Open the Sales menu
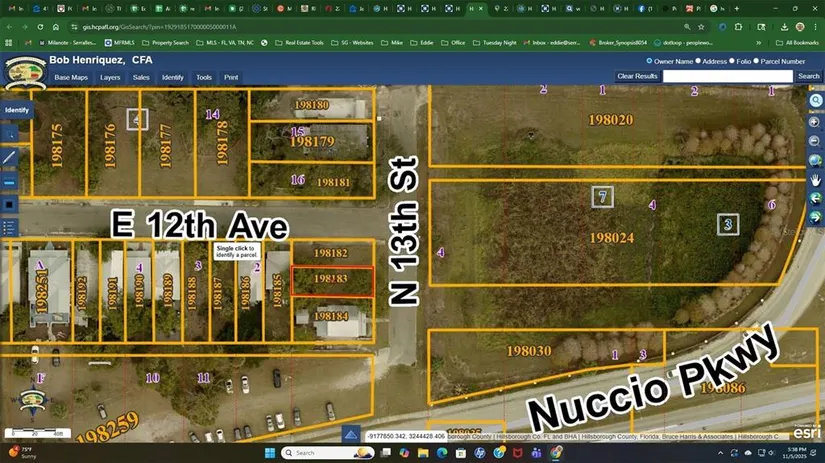Viewport: 825px width, 463px height. coord(141,77)
